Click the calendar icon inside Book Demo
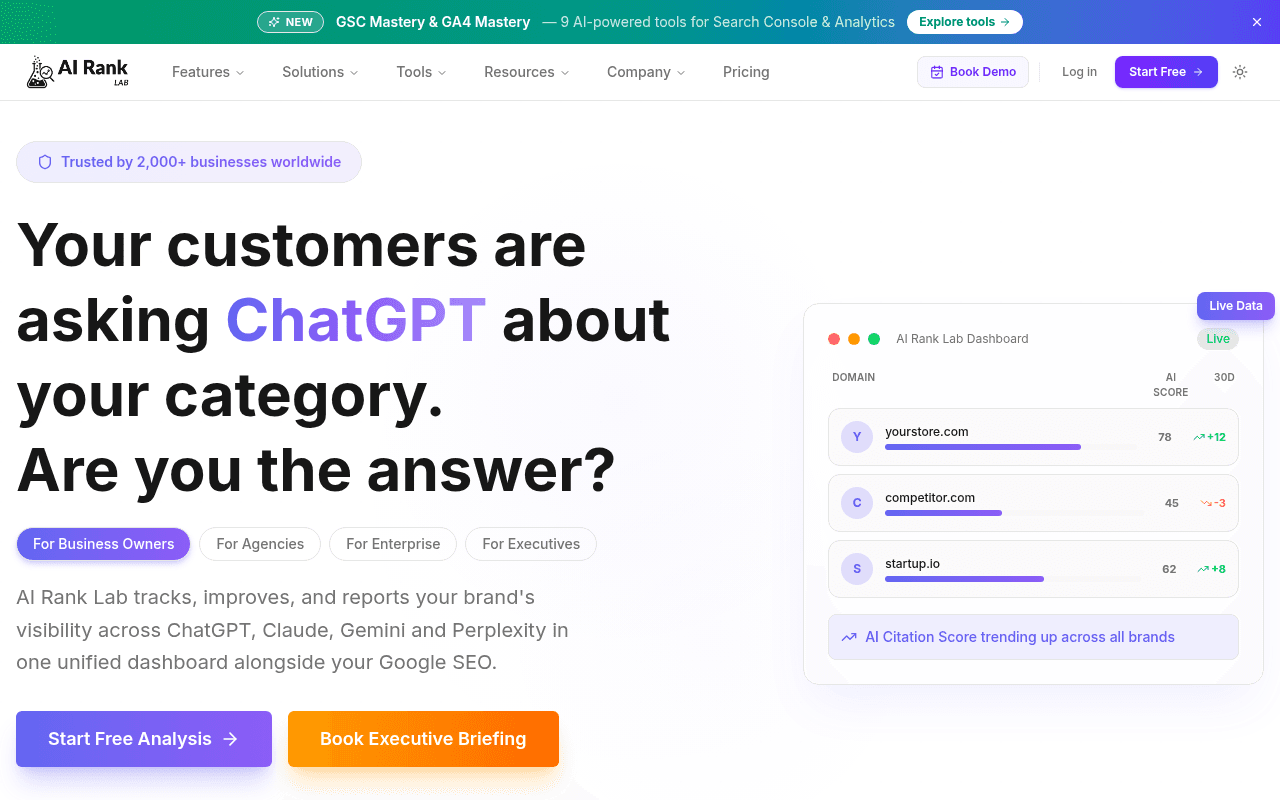The image size is (1280, 800). [x=937, y=71]
